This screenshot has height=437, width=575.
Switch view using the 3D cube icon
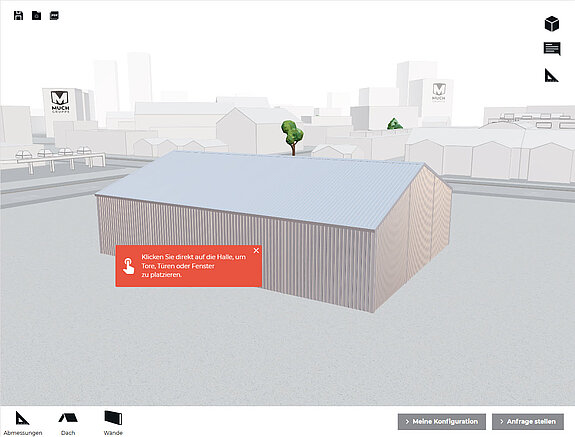click(x=552, y=24)
